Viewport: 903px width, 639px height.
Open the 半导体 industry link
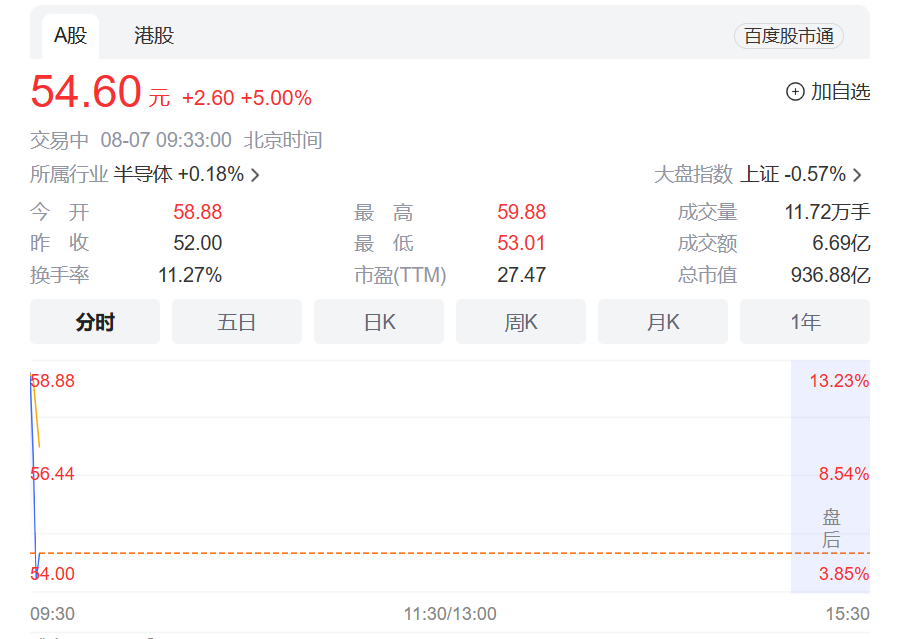[143, 174]
